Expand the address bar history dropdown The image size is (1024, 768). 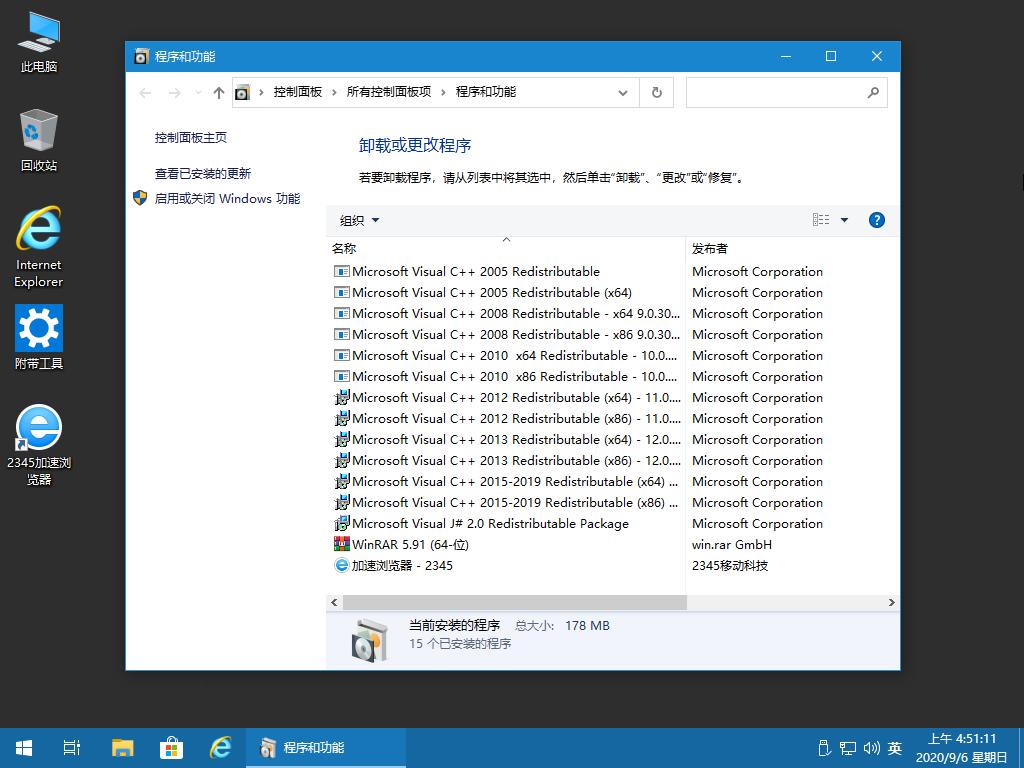[x=623, y=93]
